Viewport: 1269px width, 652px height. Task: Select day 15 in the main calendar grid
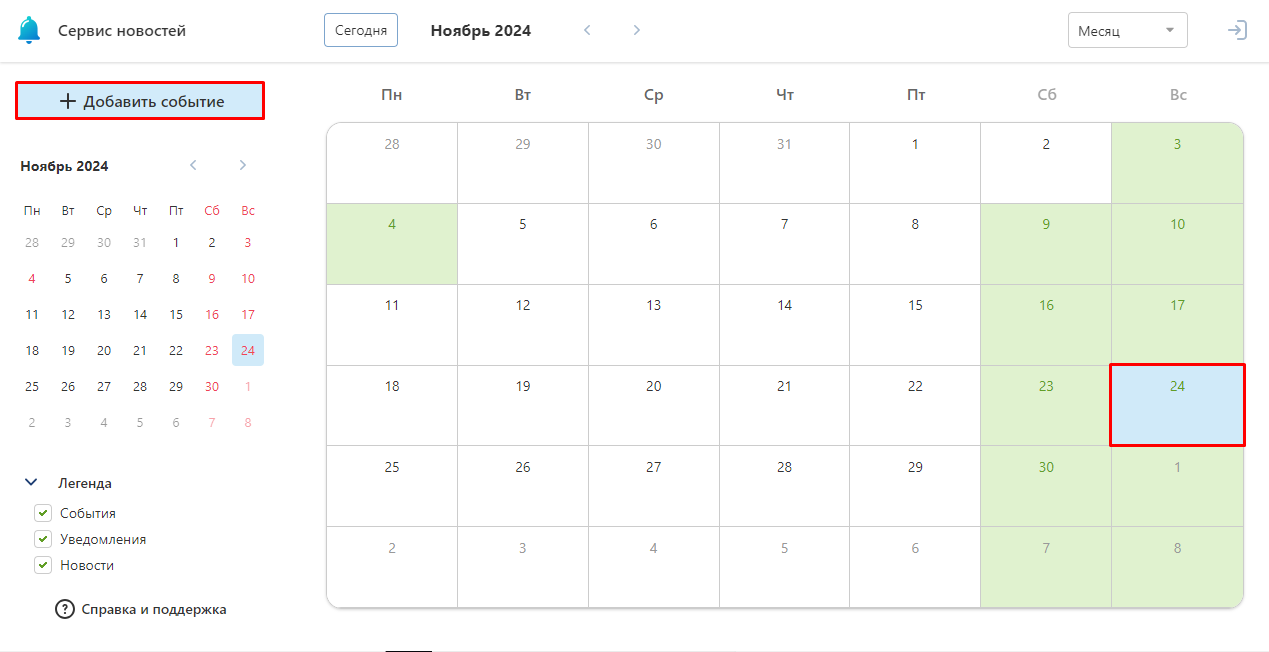pos(915,325)
